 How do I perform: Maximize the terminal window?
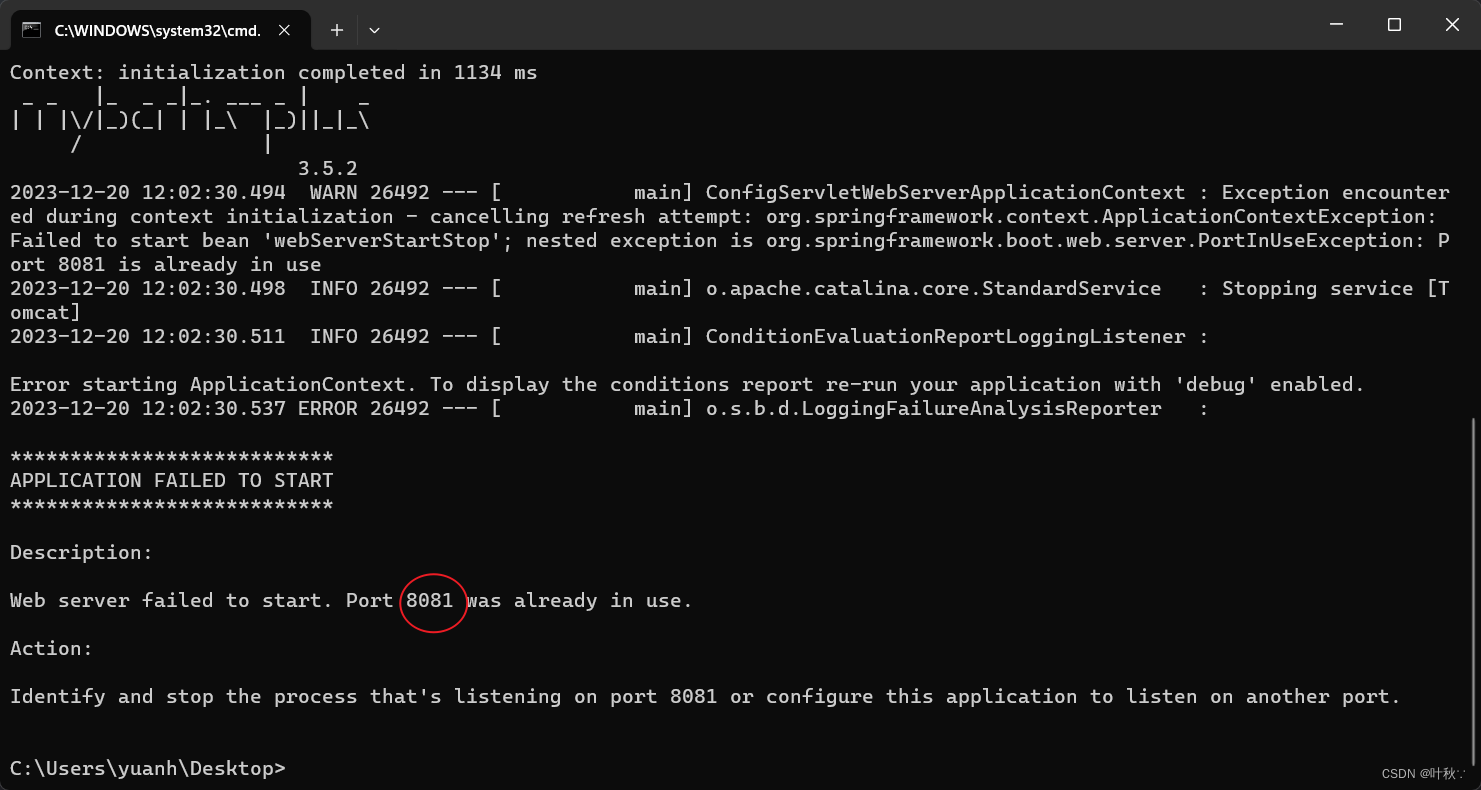point(1394,24)
